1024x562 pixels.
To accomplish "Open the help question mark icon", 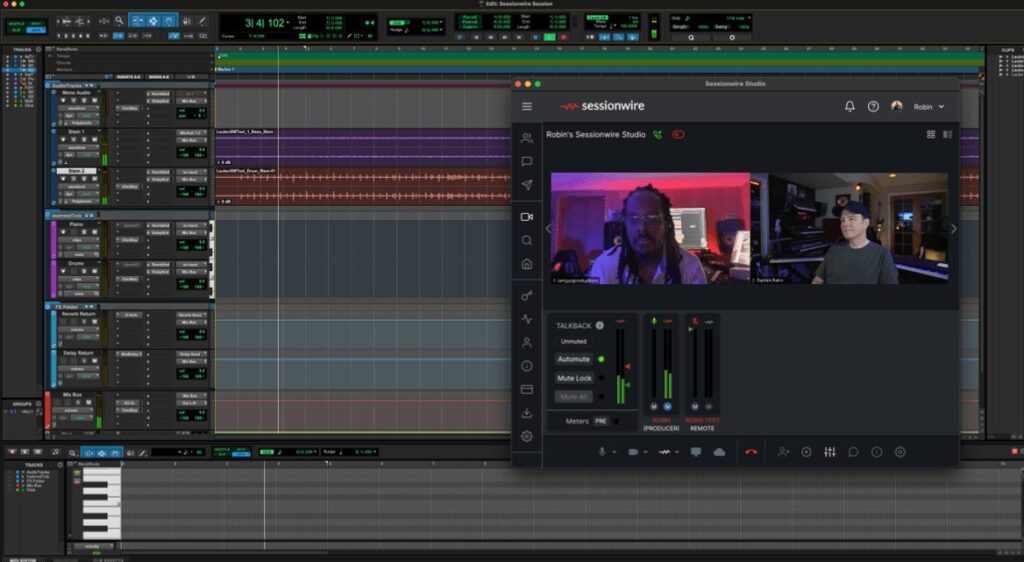I will [873, 106].
